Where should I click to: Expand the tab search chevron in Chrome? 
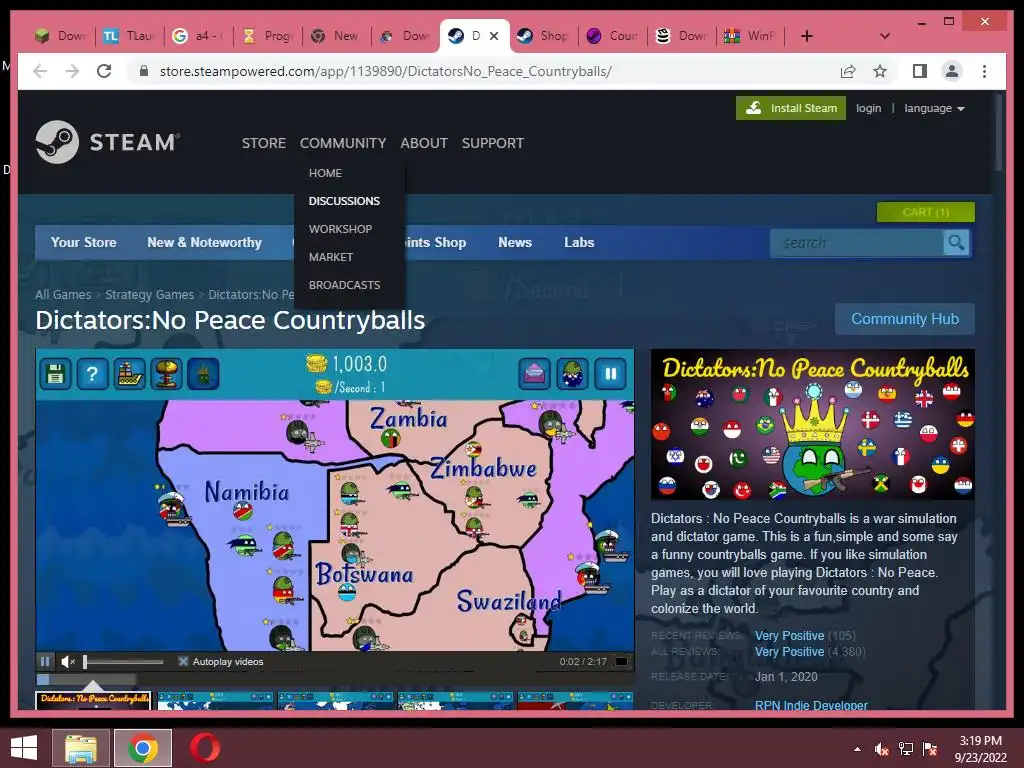885,36
